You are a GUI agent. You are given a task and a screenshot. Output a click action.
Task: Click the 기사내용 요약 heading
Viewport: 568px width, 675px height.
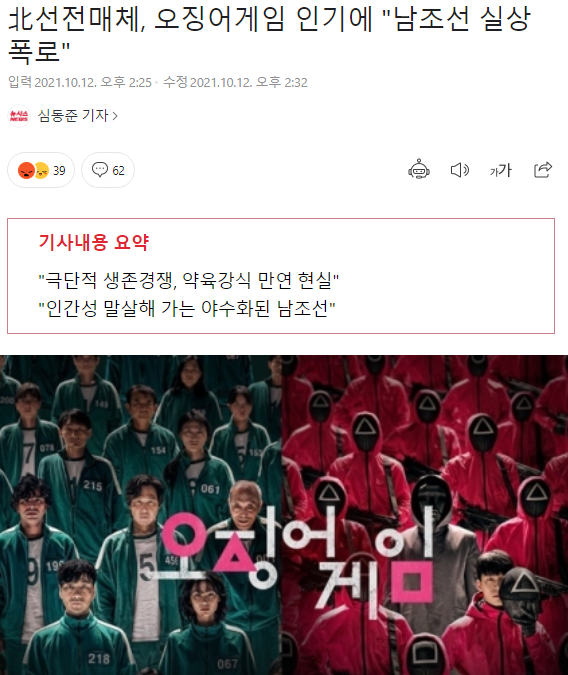click(x=93, y=242)
